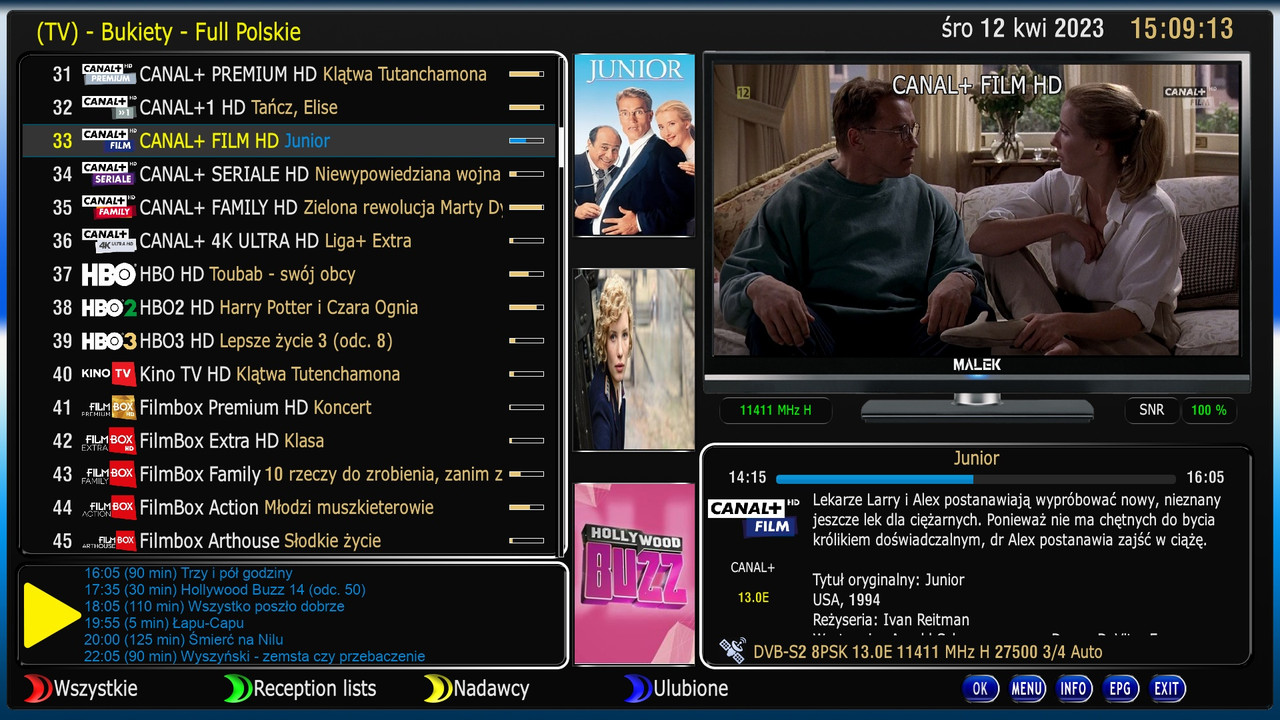Select upcoming event Hollywood Buzz 14

point(225,590)
